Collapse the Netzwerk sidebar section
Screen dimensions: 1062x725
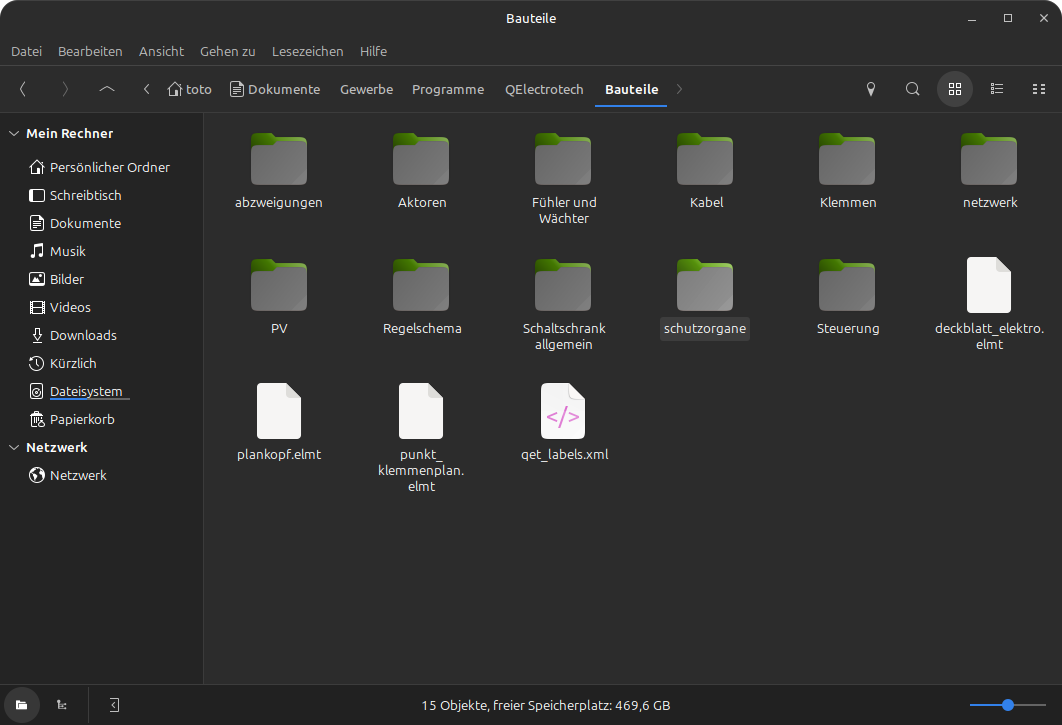pos(14,447)
